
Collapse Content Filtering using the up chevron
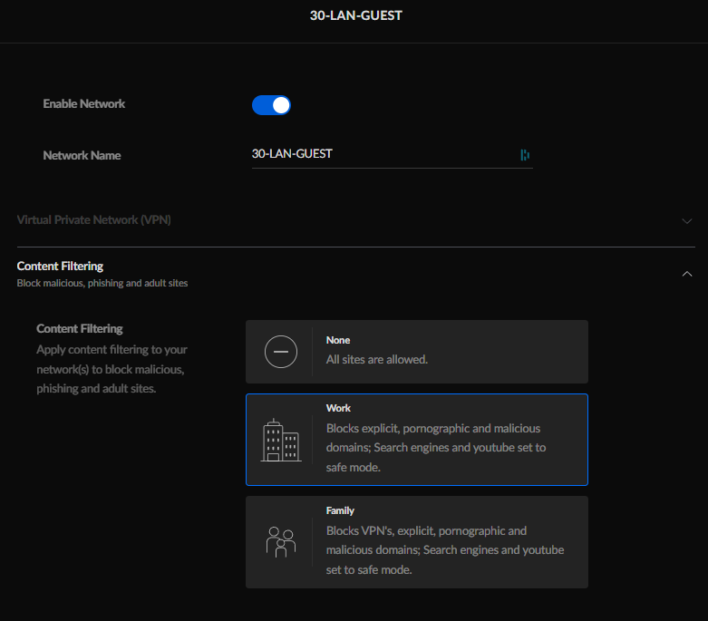686,273
